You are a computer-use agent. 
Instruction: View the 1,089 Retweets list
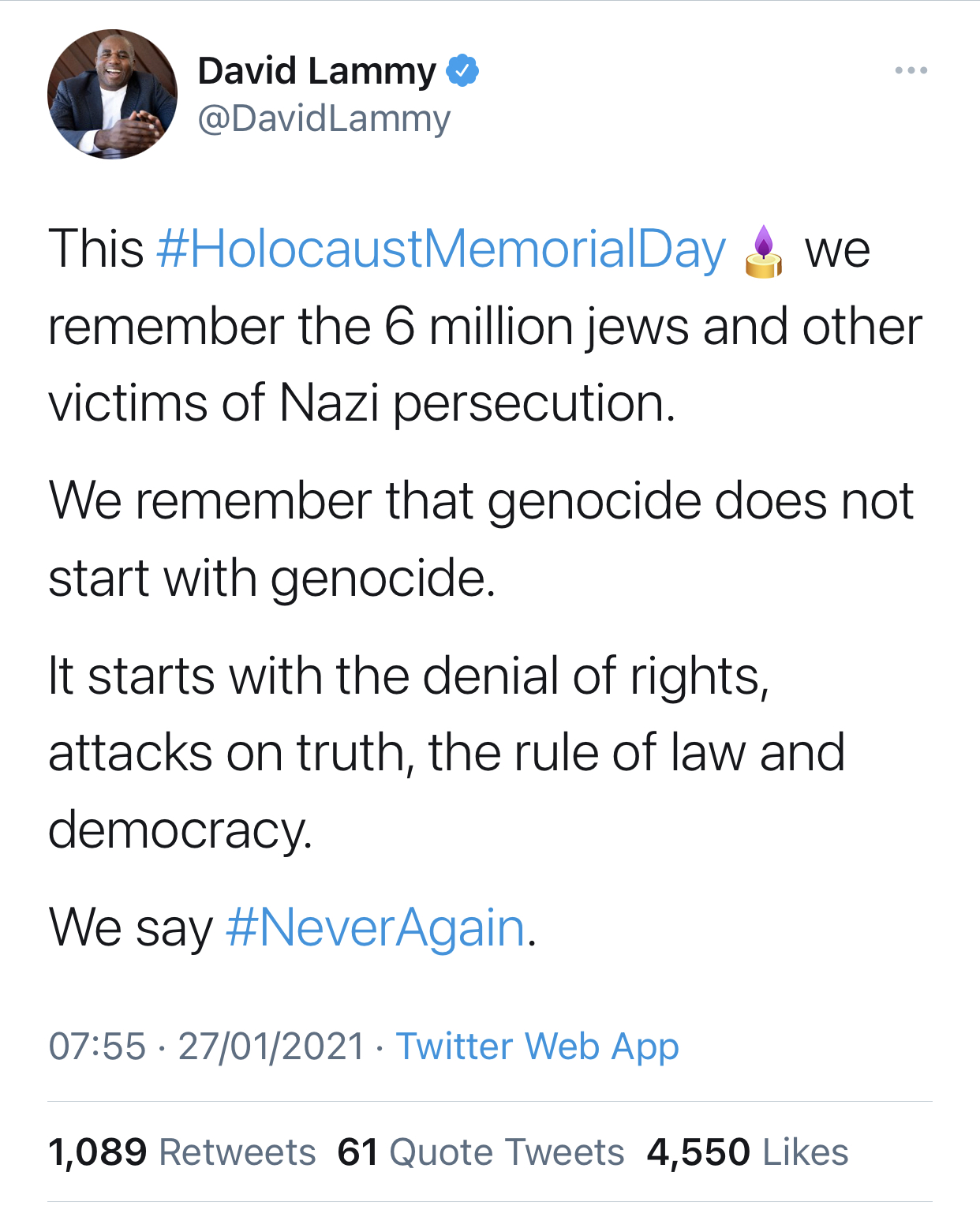(x=182, y=1152)
